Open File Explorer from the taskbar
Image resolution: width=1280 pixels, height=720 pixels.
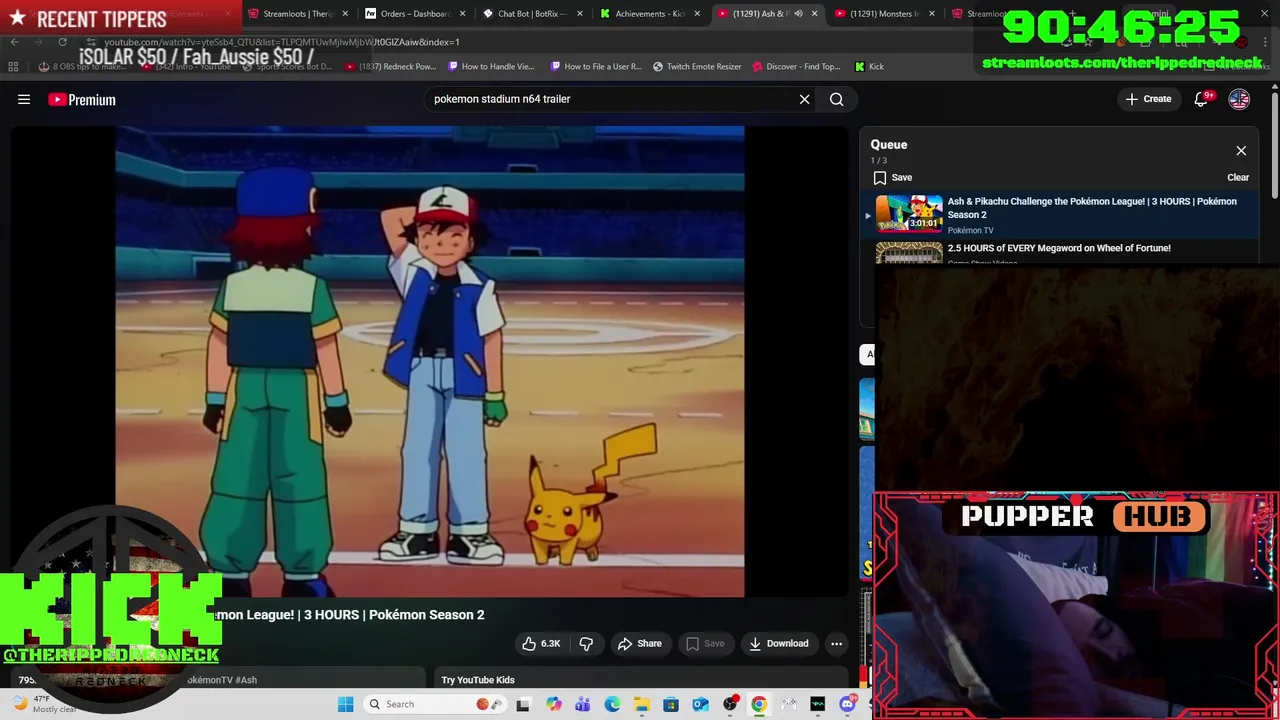point(641,704)
